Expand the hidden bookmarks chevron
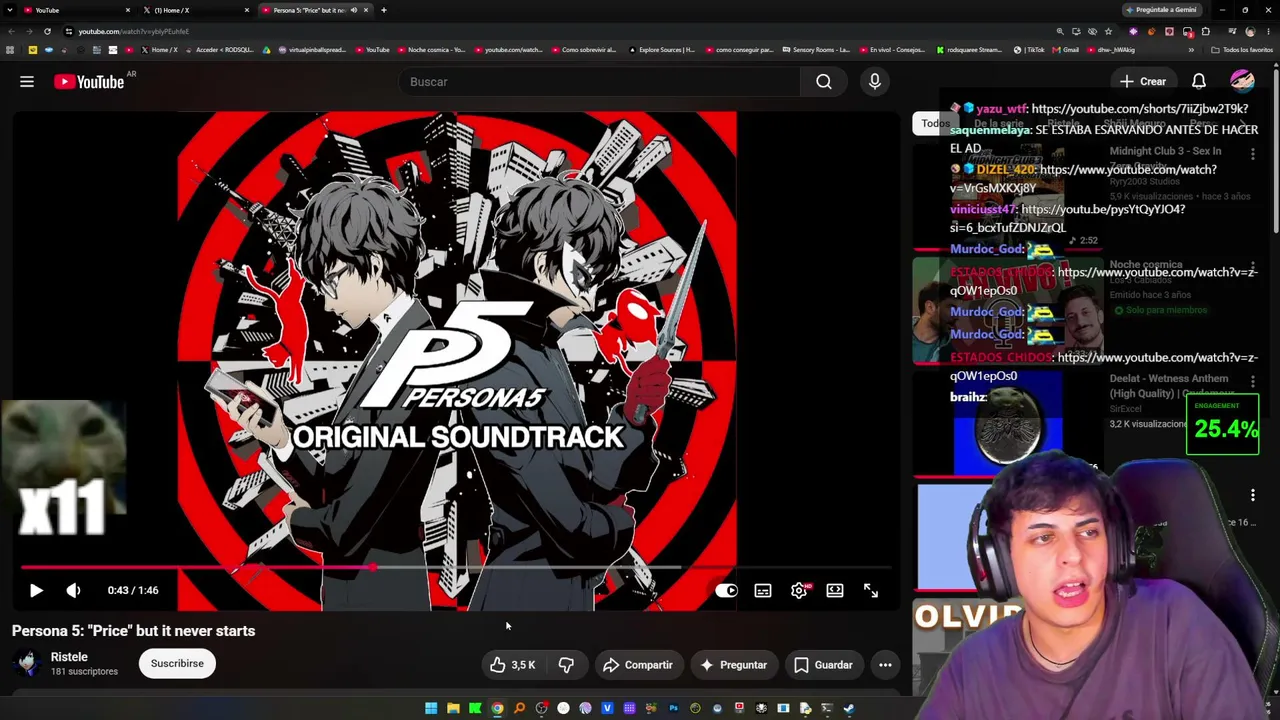 tap(1189, 50)
